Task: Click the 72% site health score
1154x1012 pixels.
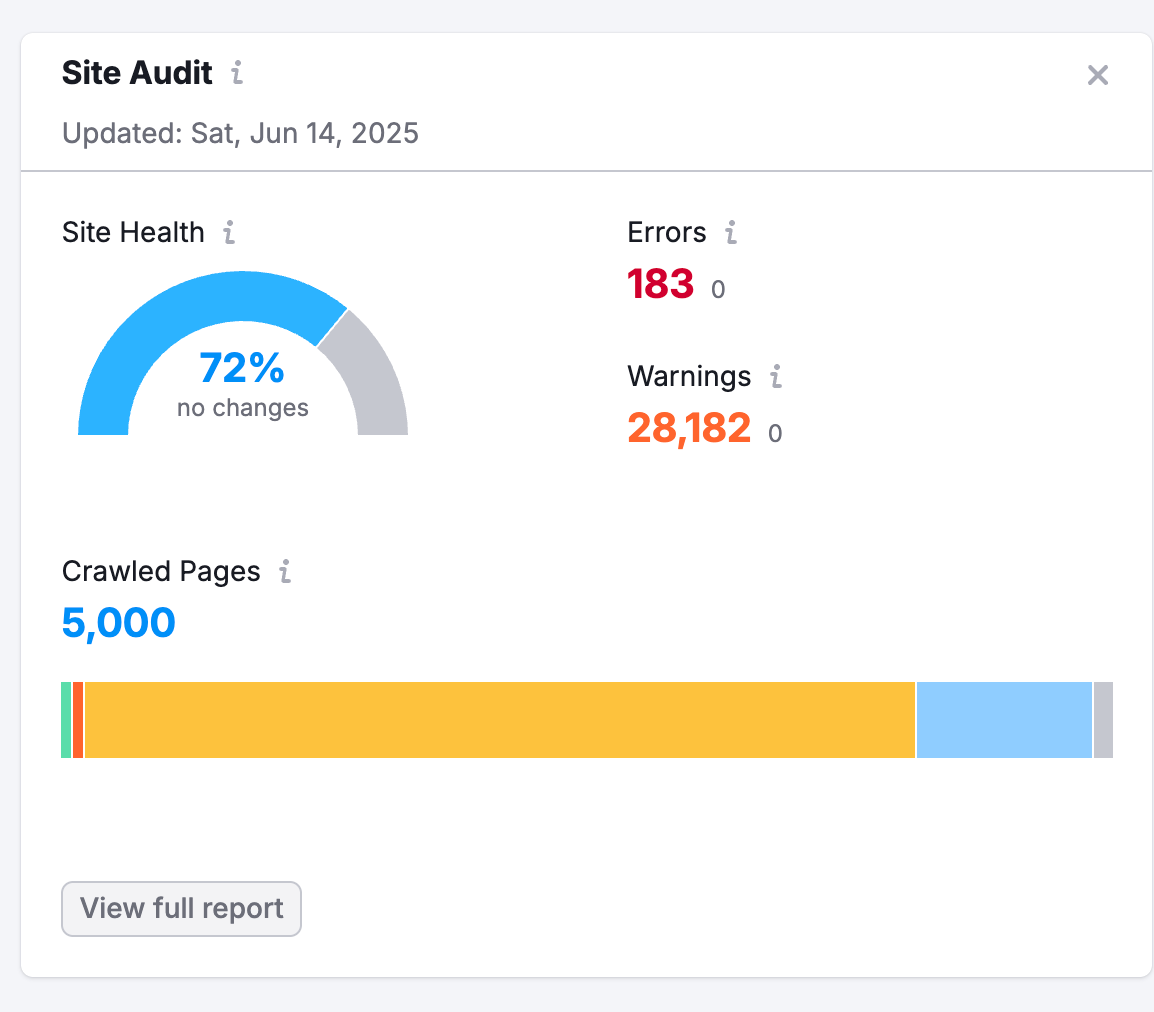Action: 242,368
